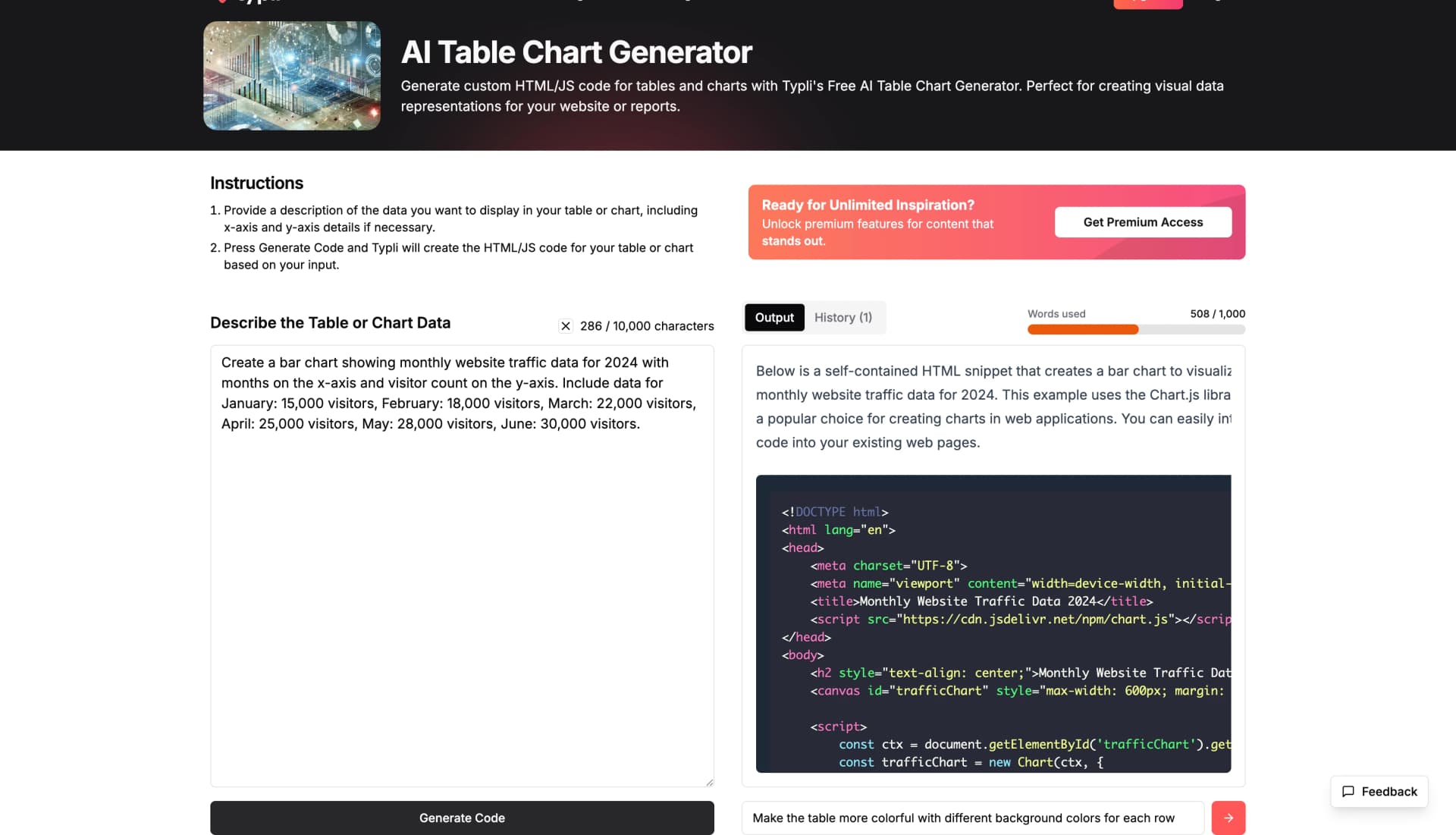This screenshot has height=835, width=1456.
Task: Click the <title> Monthly Website Traffic code line
Action: point(981,601)
